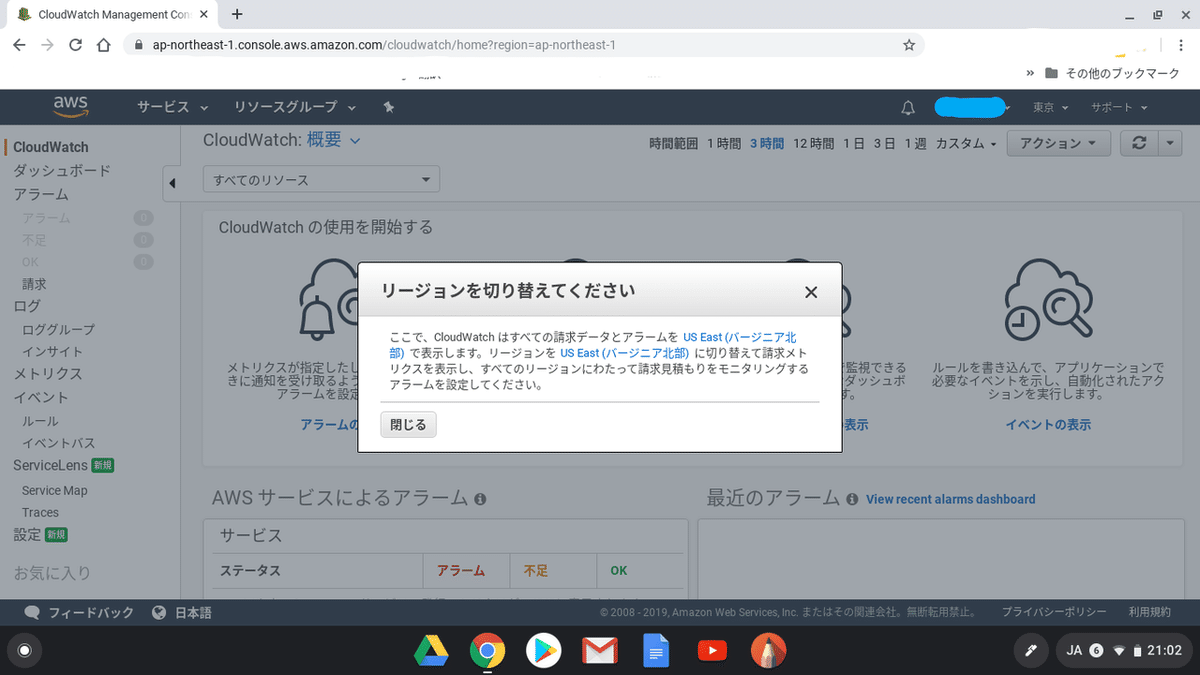Refresh the CloudWatch dashboard
Viewport: 1200px width, 675px height.
(1138, 142)
